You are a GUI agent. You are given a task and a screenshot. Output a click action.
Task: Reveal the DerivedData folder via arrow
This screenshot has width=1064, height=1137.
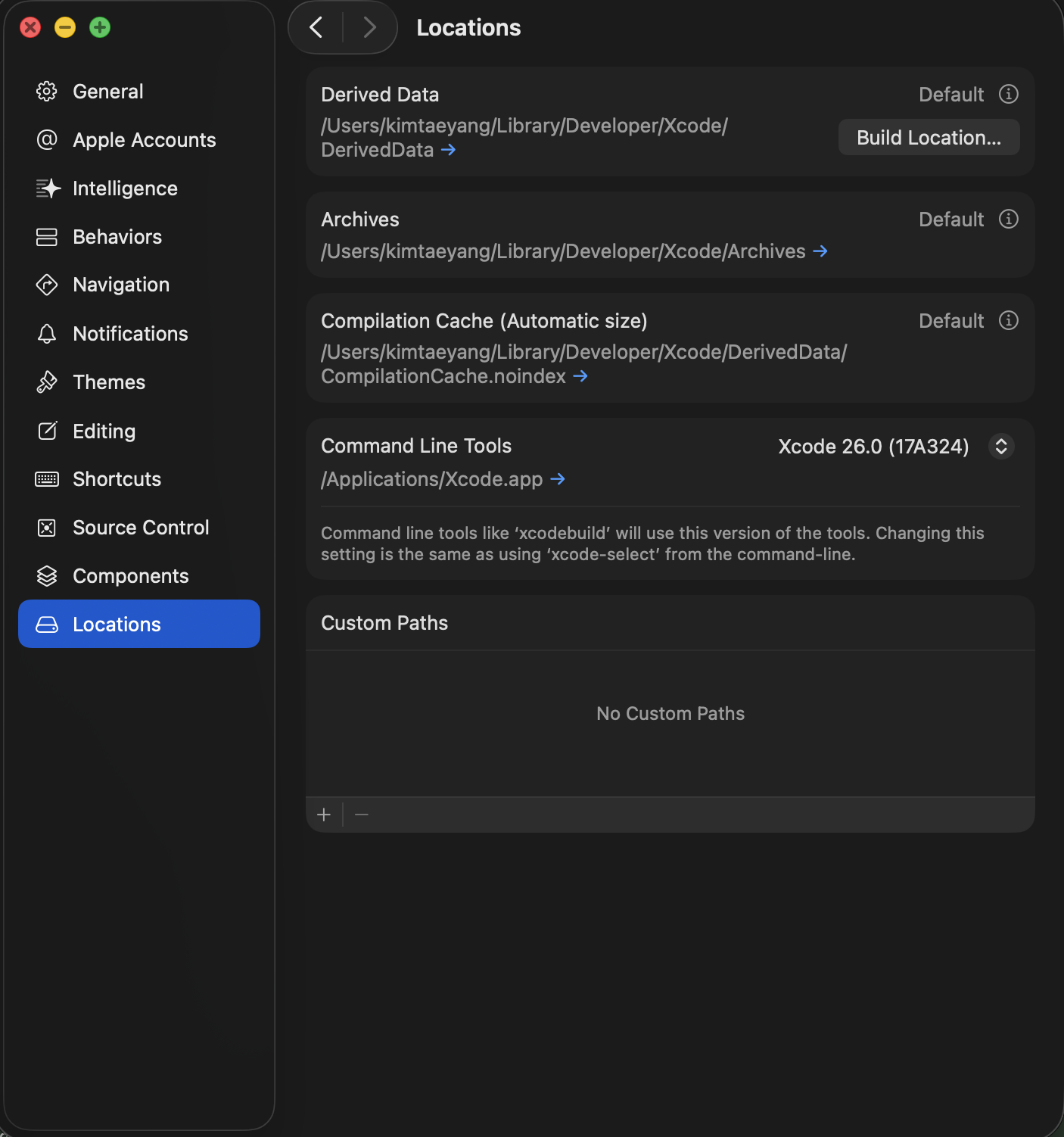pyautogui.click(x=448, y=150)
